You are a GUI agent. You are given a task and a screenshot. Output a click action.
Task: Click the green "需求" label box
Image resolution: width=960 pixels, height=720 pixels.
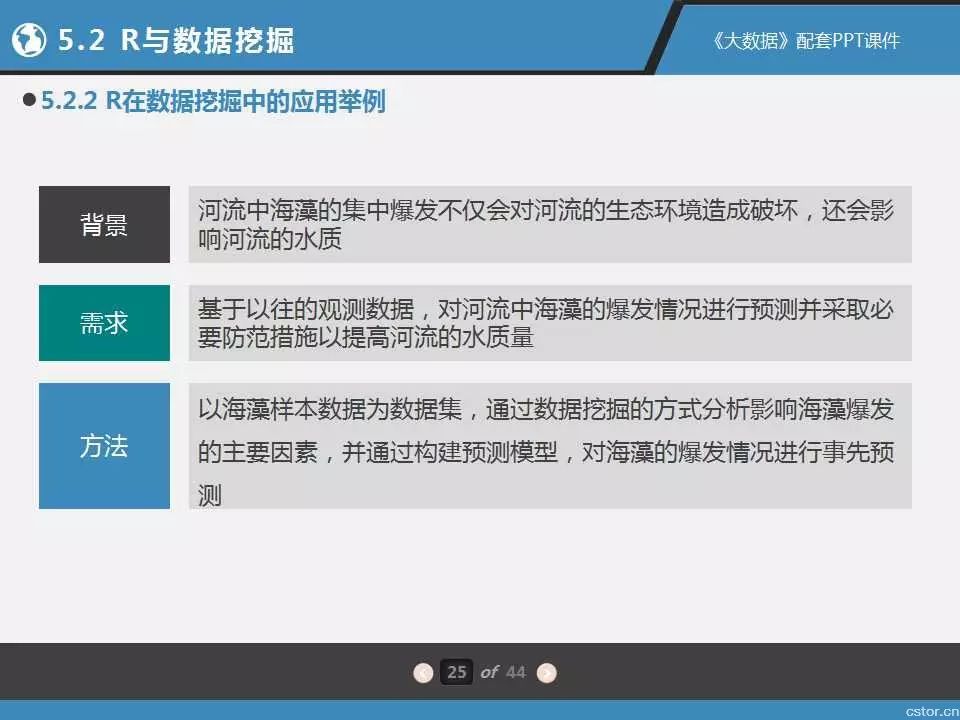[x=104, y=323]
